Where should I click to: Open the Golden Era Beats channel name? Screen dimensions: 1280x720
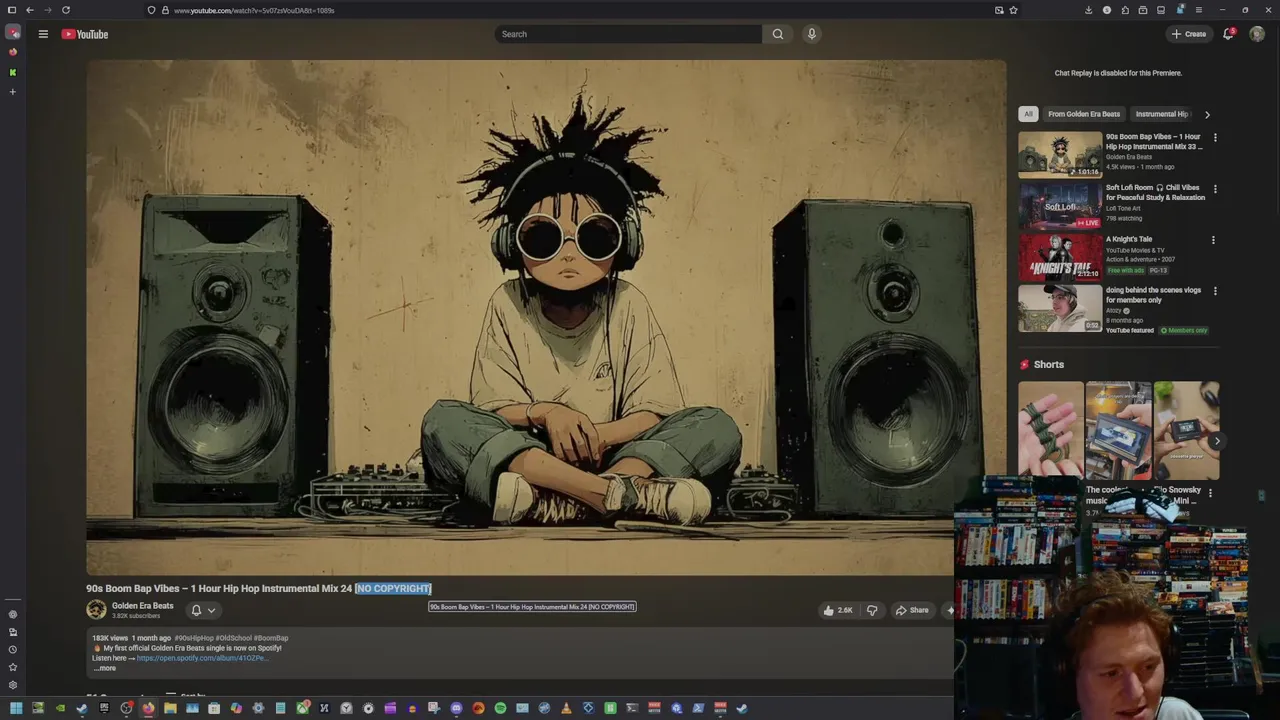[142, 606]
